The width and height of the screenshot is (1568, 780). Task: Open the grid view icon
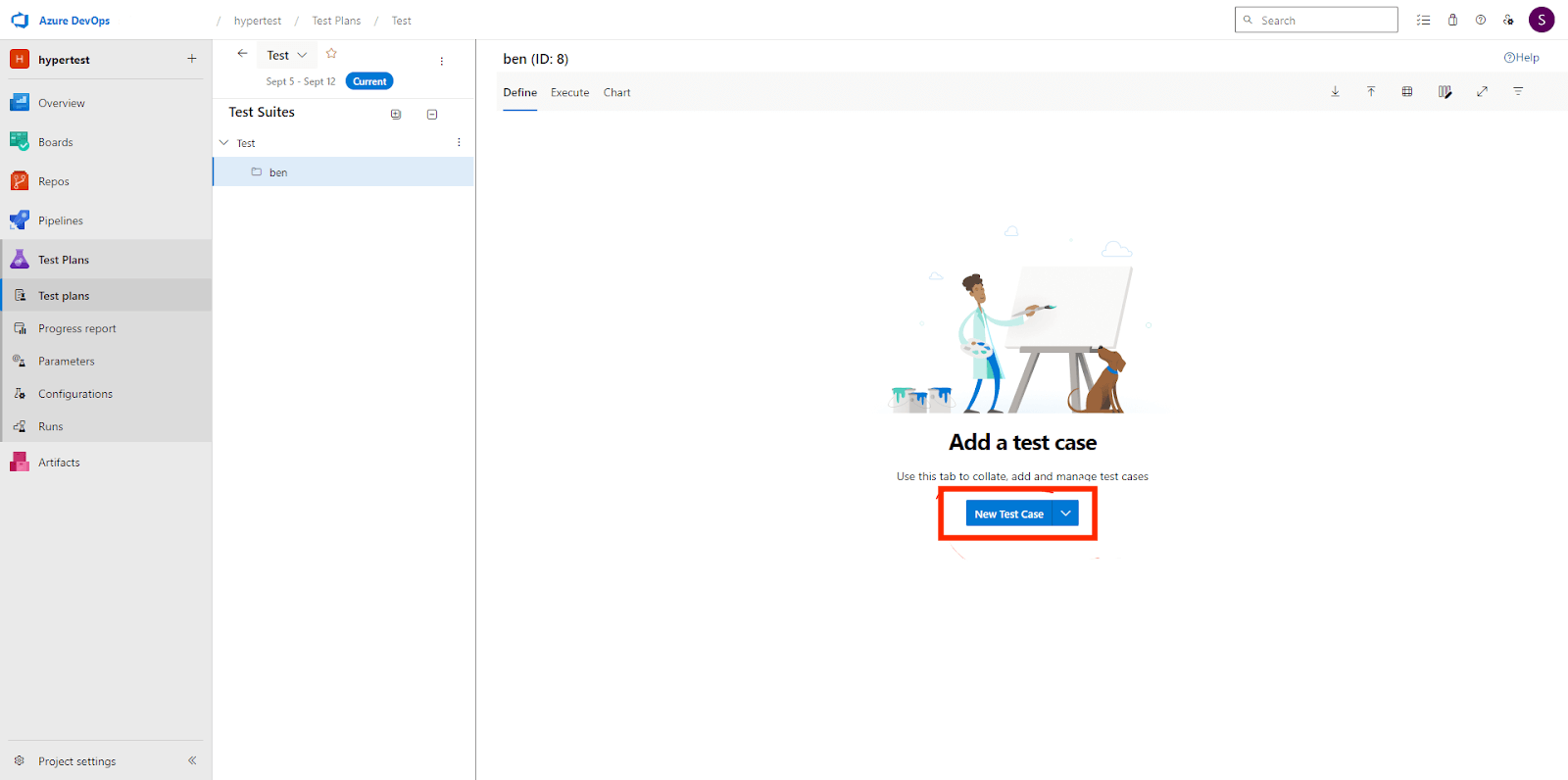1407,92
